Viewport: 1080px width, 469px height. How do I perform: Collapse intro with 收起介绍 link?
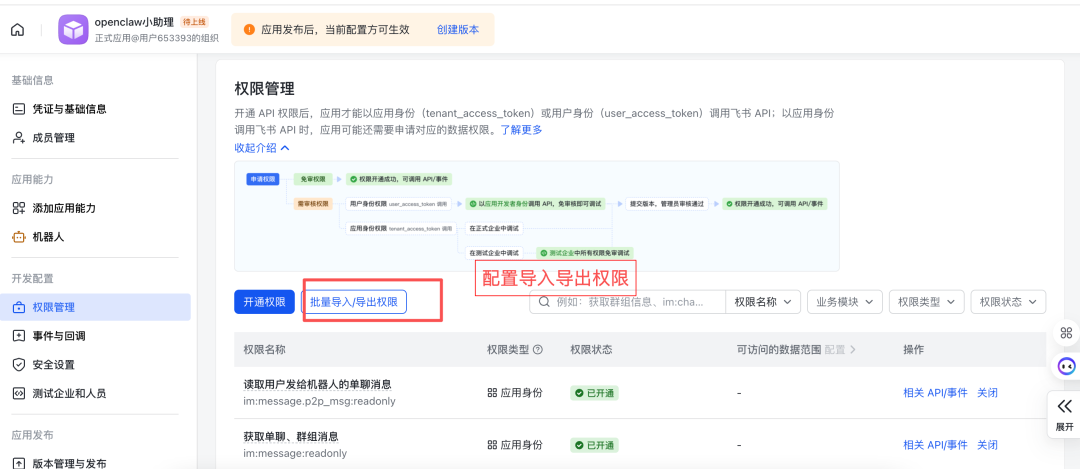(262, 147)
